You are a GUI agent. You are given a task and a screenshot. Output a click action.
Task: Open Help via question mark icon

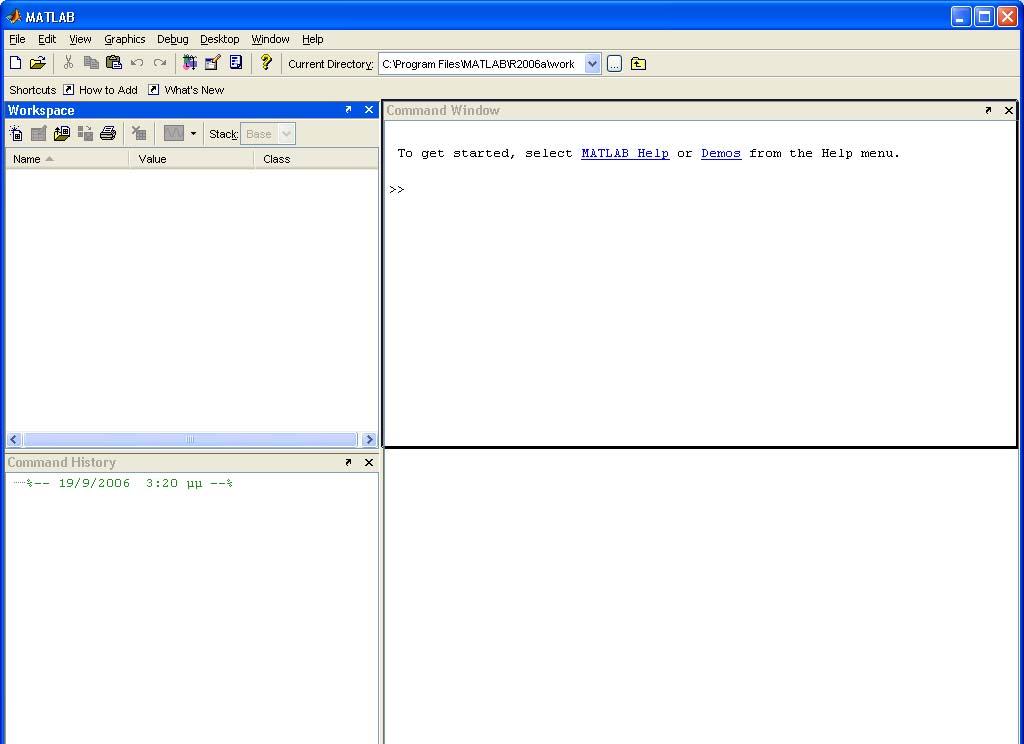click(x=266, y=63)
